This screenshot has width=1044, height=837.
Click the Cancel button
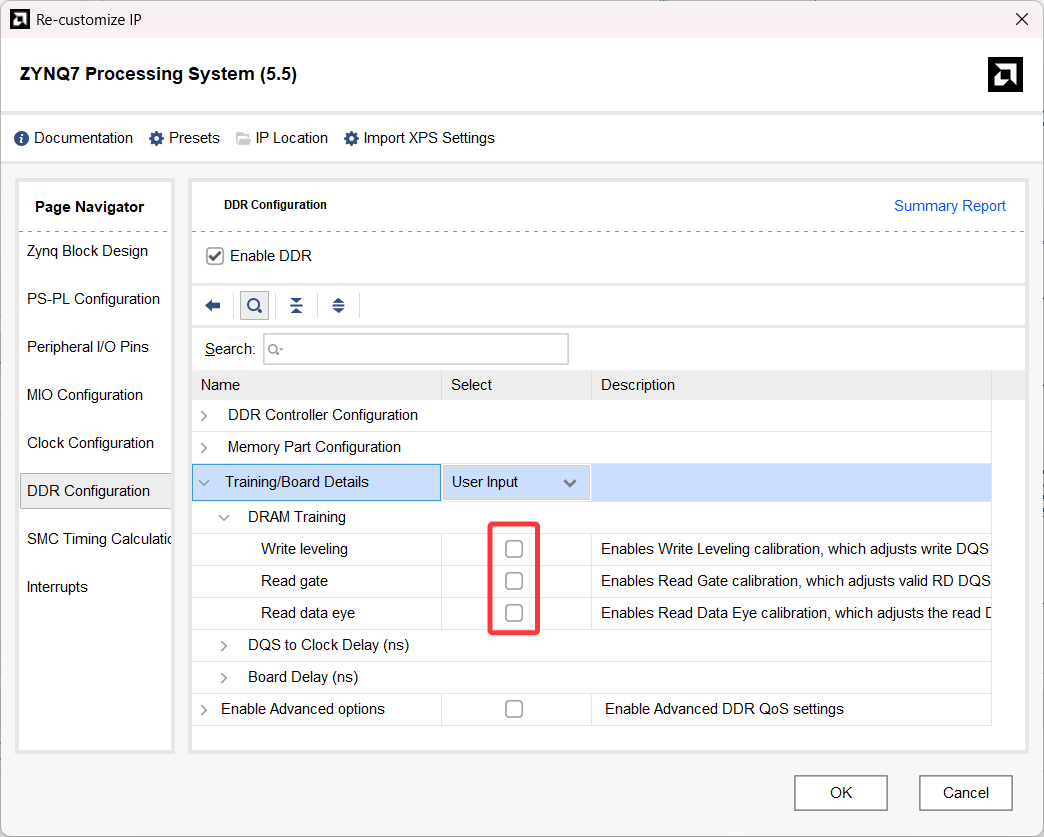[x=965, y=792]
